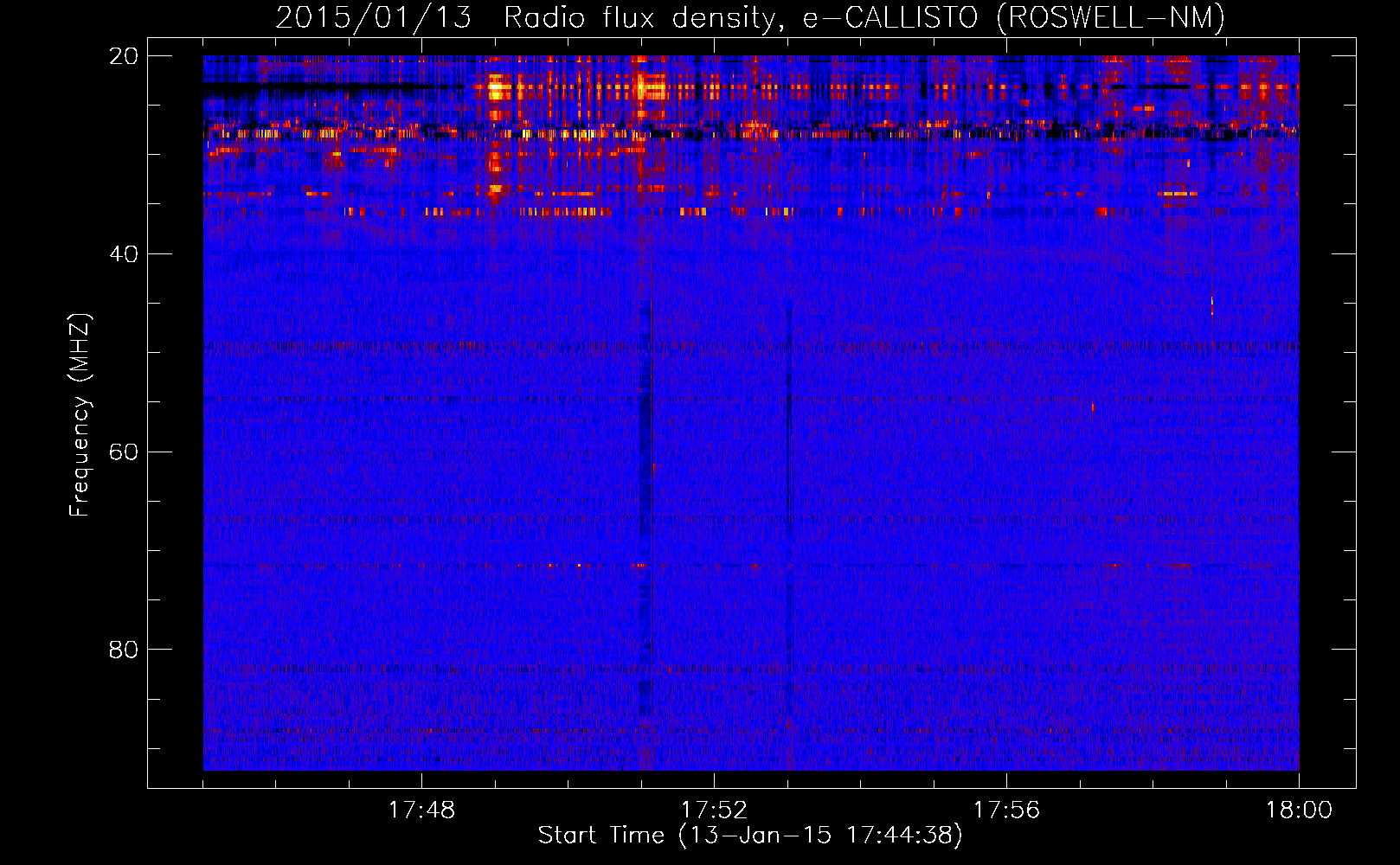The width and height of the screenshot is (1400, 865).
Task: Select the Frequency (MHZ) axis label
Action: coord(80,415)
